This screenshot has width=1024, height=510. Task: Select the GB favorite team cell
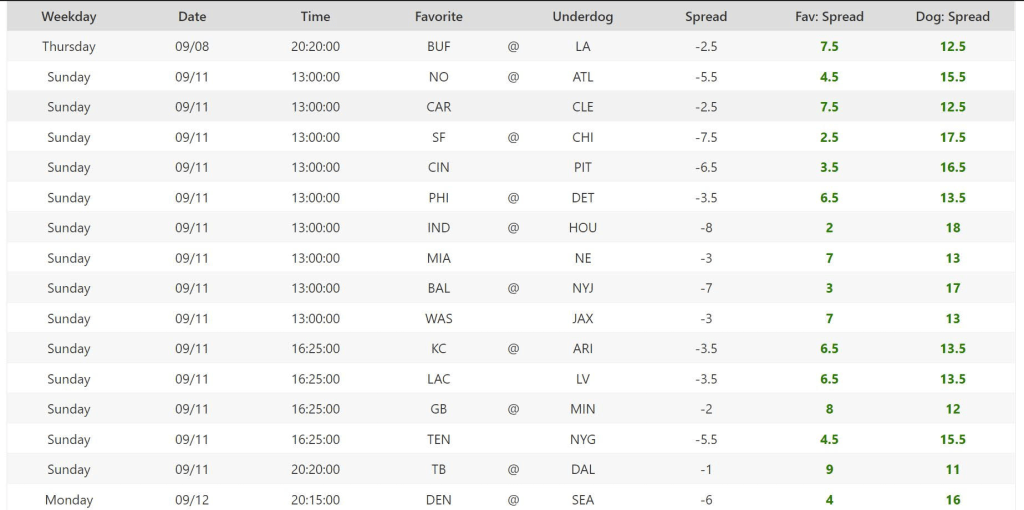tap(438, 409)
